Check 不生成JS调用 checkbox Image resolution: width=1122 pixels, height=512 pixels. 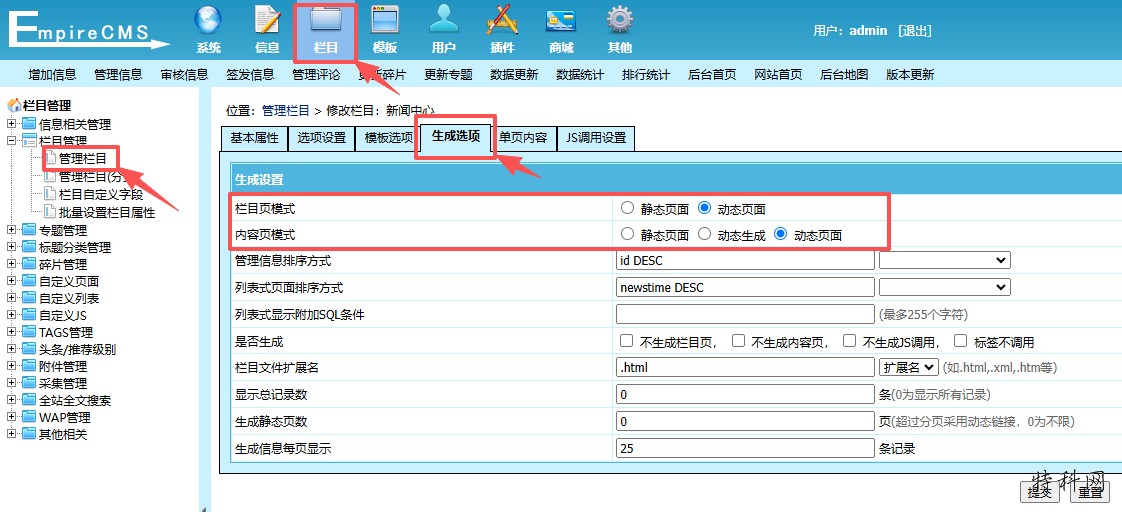[x=849, y=340]
